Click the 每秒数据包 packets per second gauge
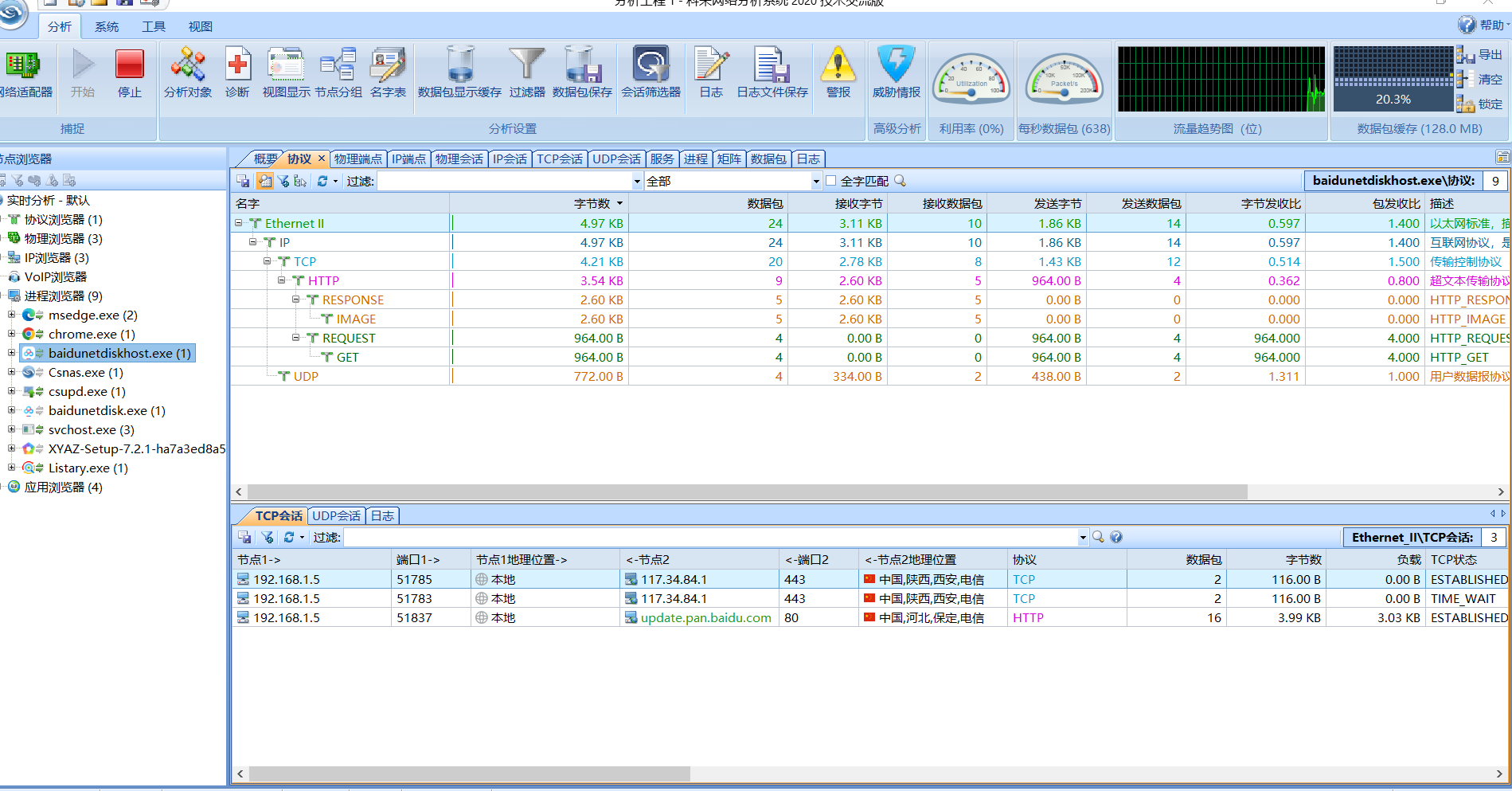 point(1065,80)
